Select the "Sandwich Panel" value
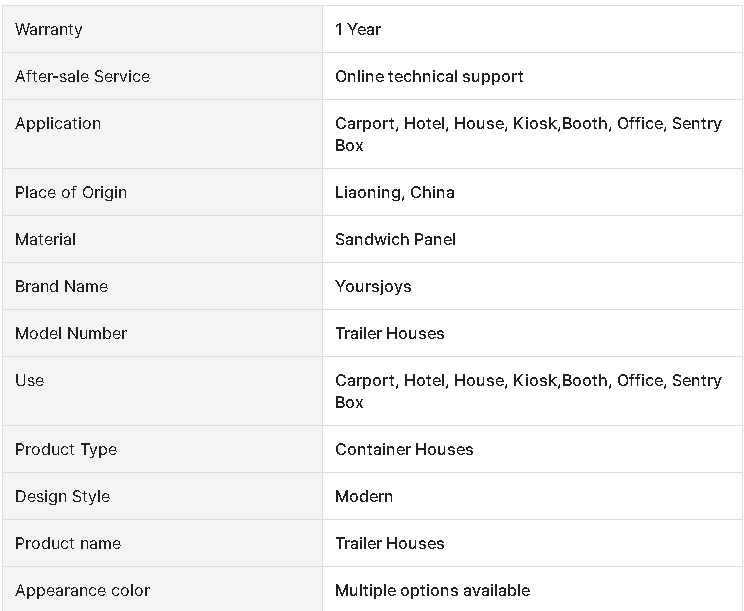The height and width of the screenshot is (611, 744). 395,239
